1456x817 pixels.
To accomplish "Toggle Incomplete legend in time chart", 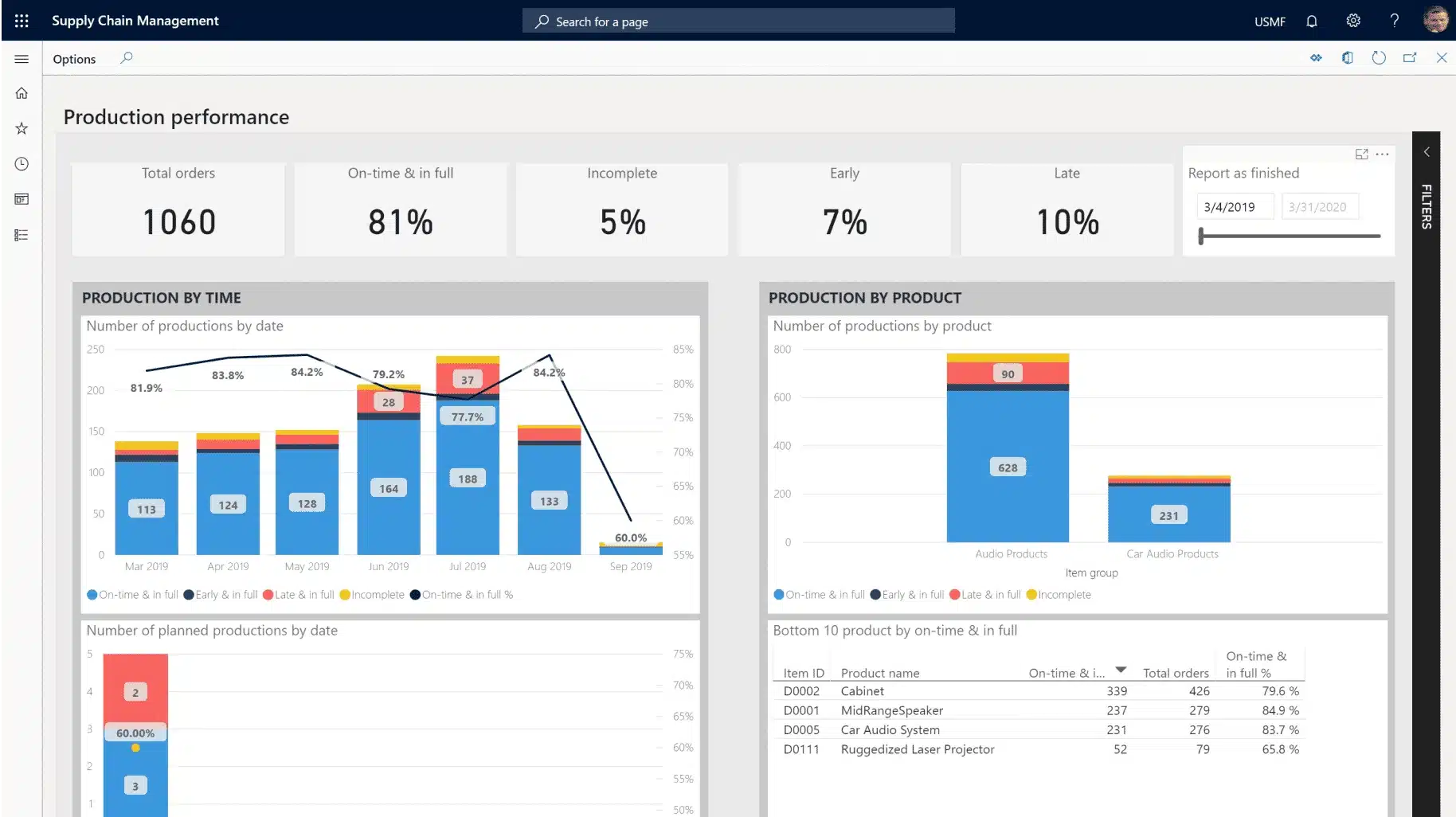I will point(372,595).
